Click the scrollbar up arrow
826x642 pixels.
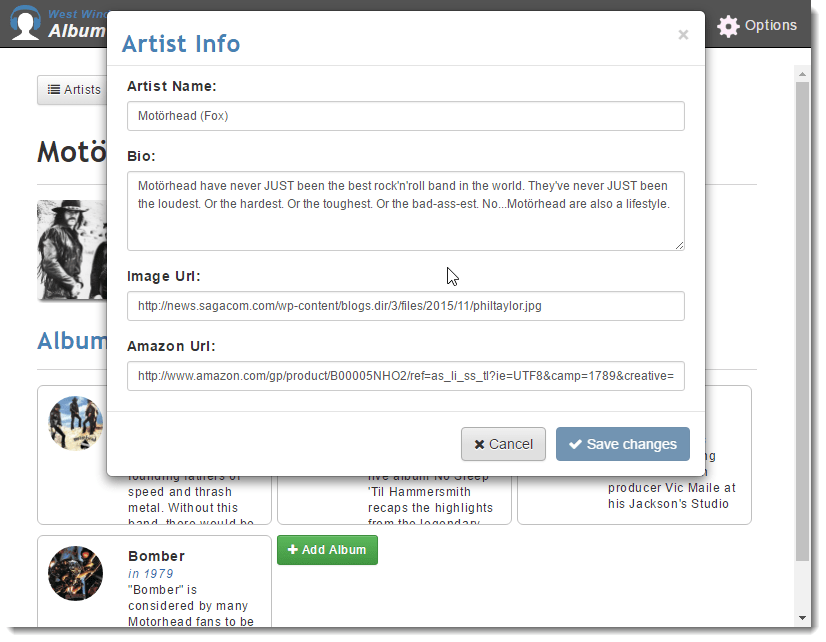coord(802,74)
